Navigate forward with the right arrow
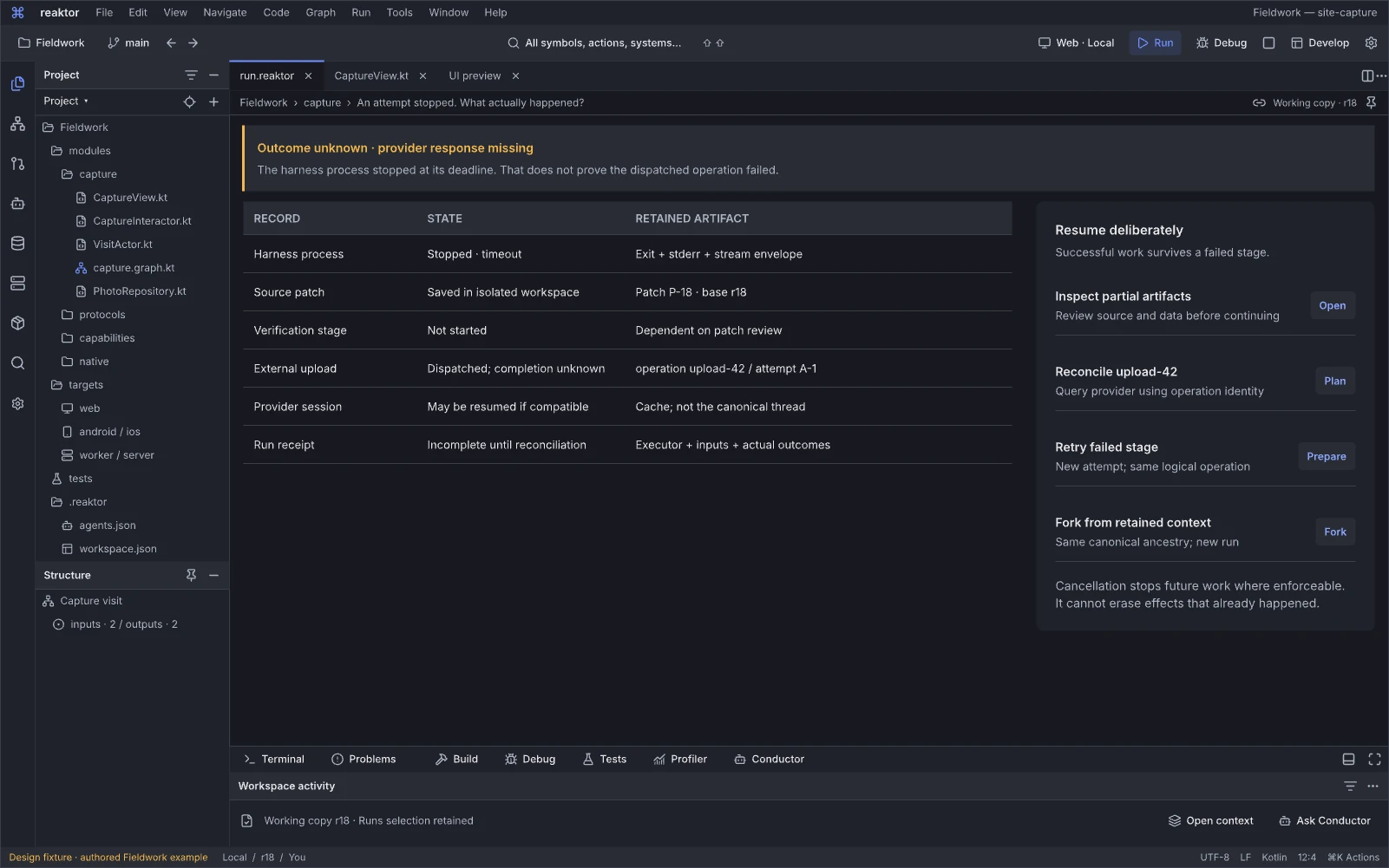Viewport: 1389px width, 868px height. (x=193, y=42)
